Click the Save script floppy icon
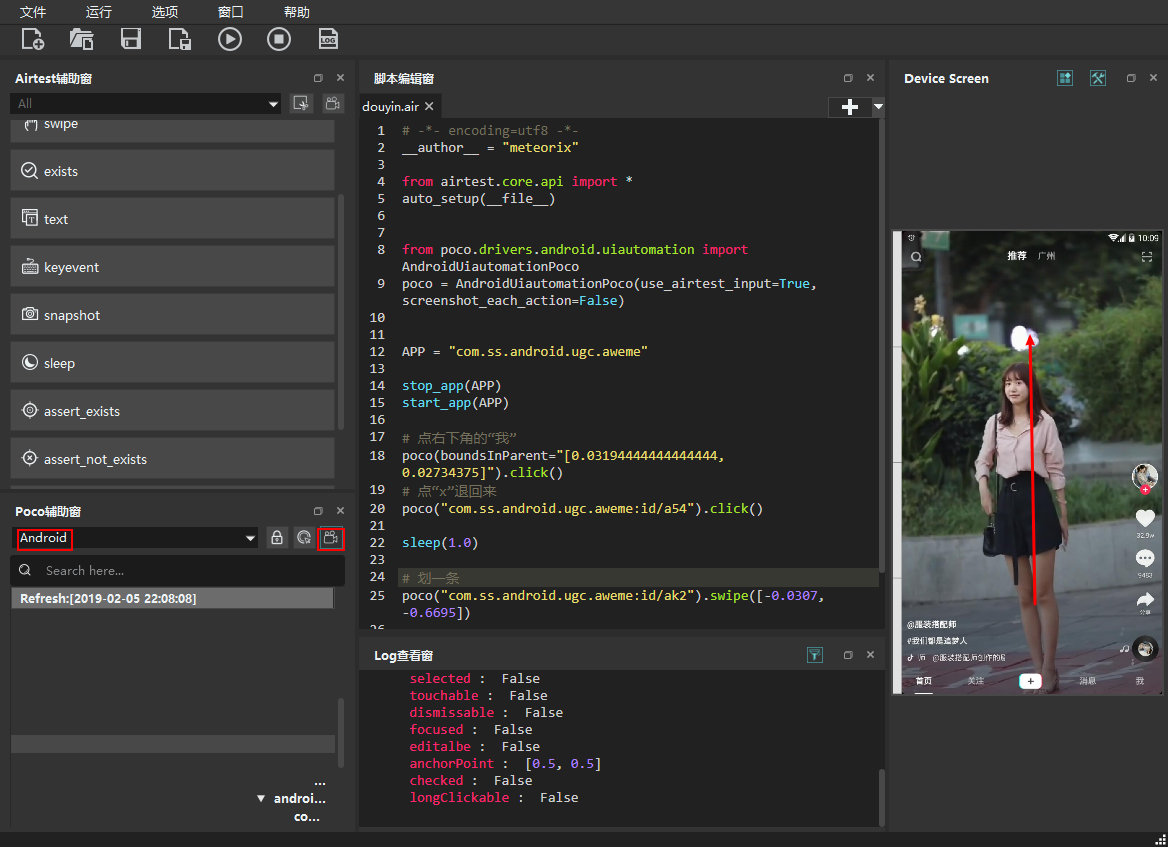The height and width of the screenshot is (847, 1168). click(130, 39)
